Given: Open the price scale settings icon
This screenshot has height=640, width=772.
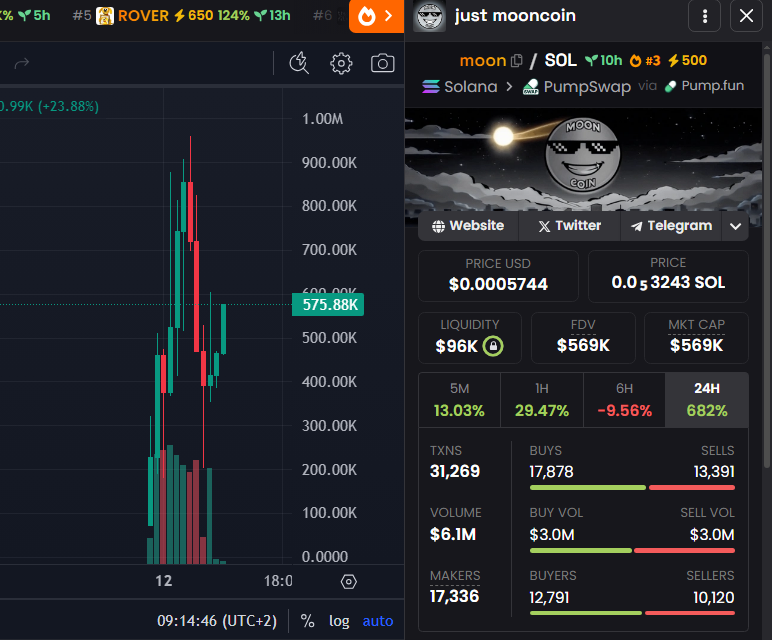Looking at the screenshot, I should pos(349,581).
